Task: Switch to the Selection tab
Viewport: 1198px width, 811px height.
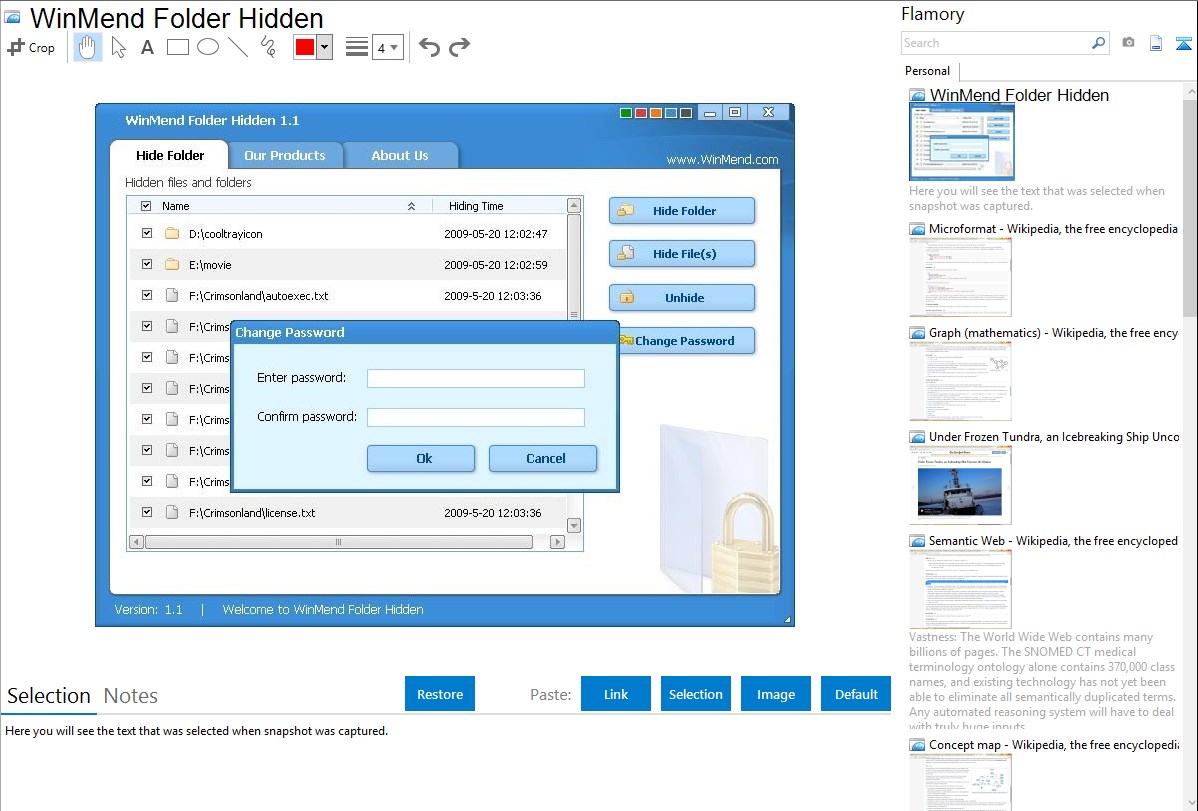Action: point(49,696)
